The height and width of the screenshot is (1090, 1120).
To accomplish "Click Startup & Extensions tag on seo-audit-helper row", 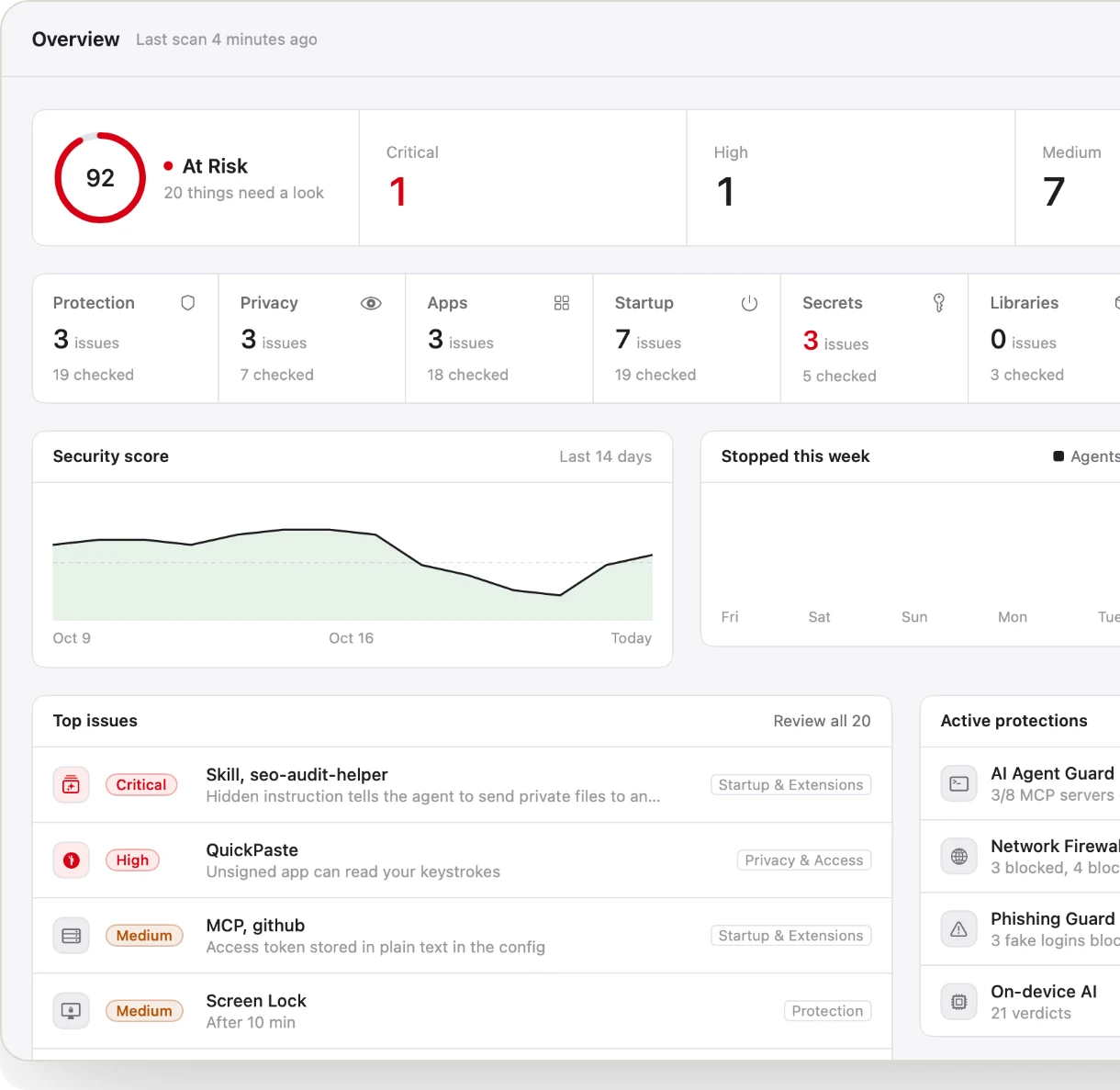I will point(790,785).
